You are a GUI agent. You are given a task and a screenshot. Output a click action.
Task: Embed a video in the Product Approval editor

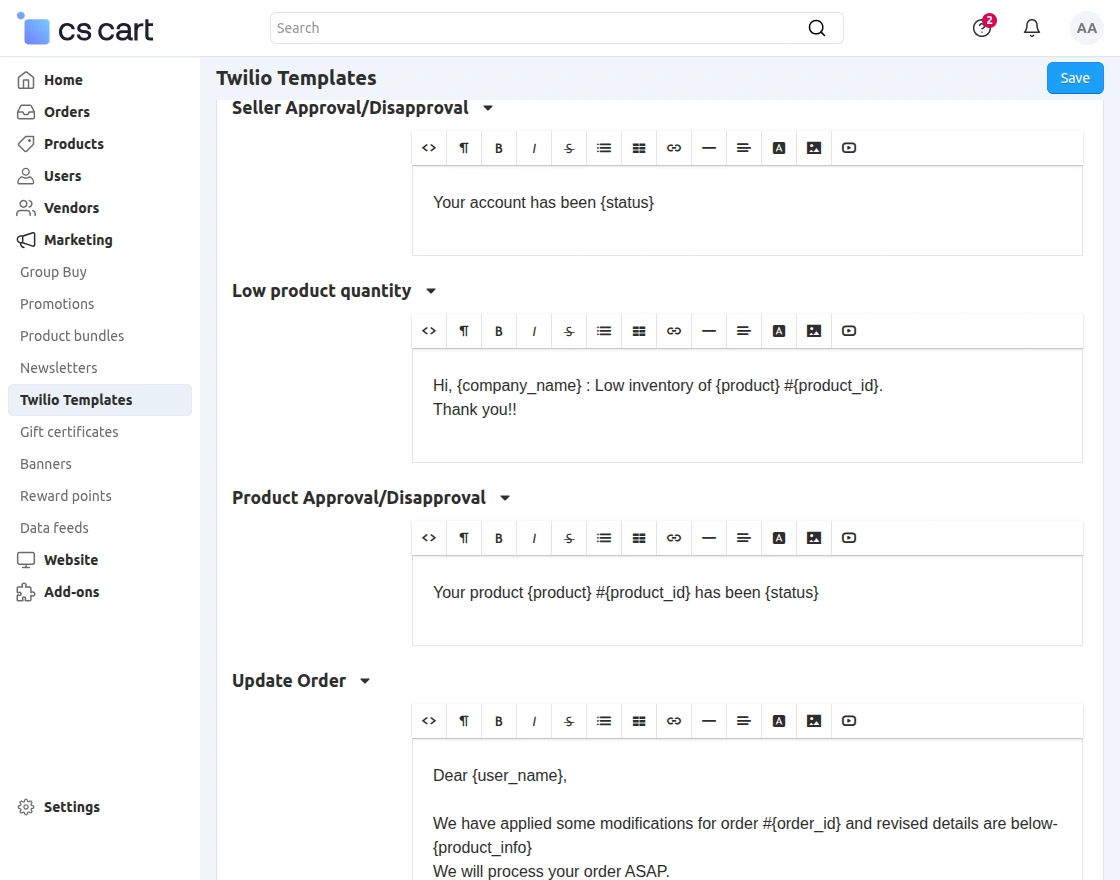point(849,537)
